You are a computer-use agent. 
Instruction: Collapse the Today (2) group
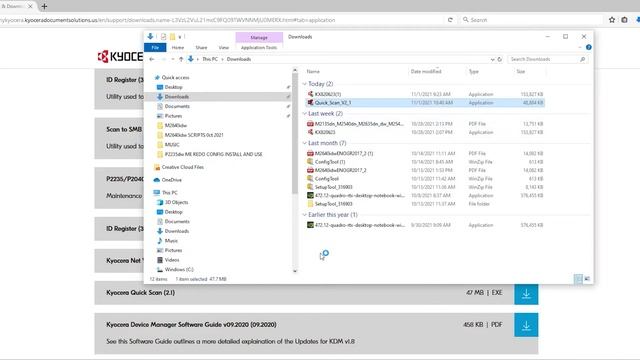304,84
